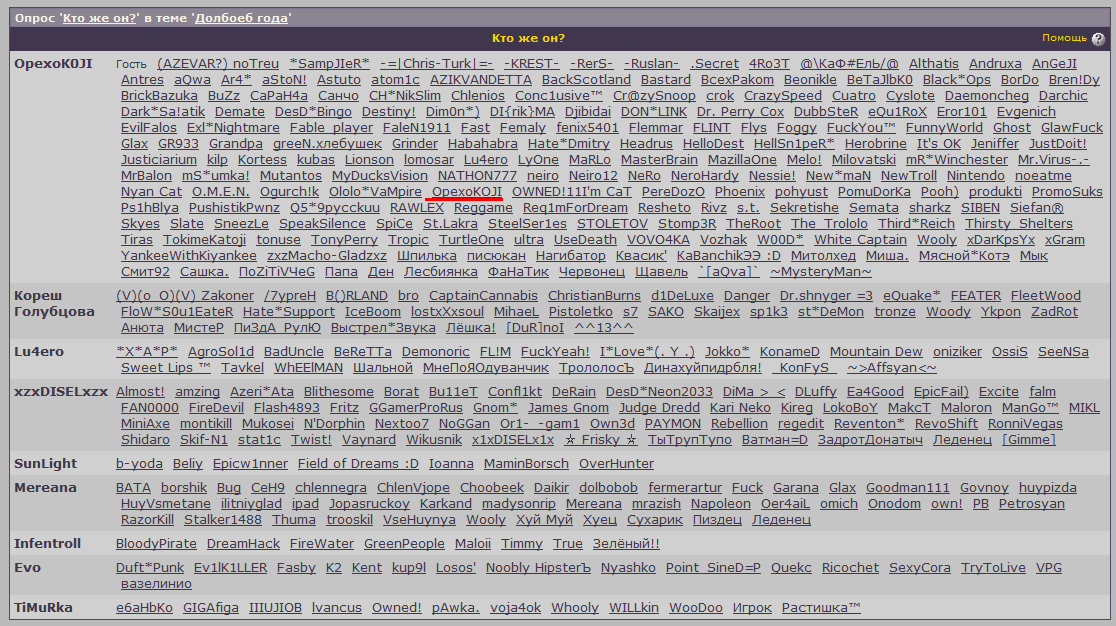Select poll option label 'TiMuRka'
This screenshot has height=626, width=1116.
pos(43,608)
